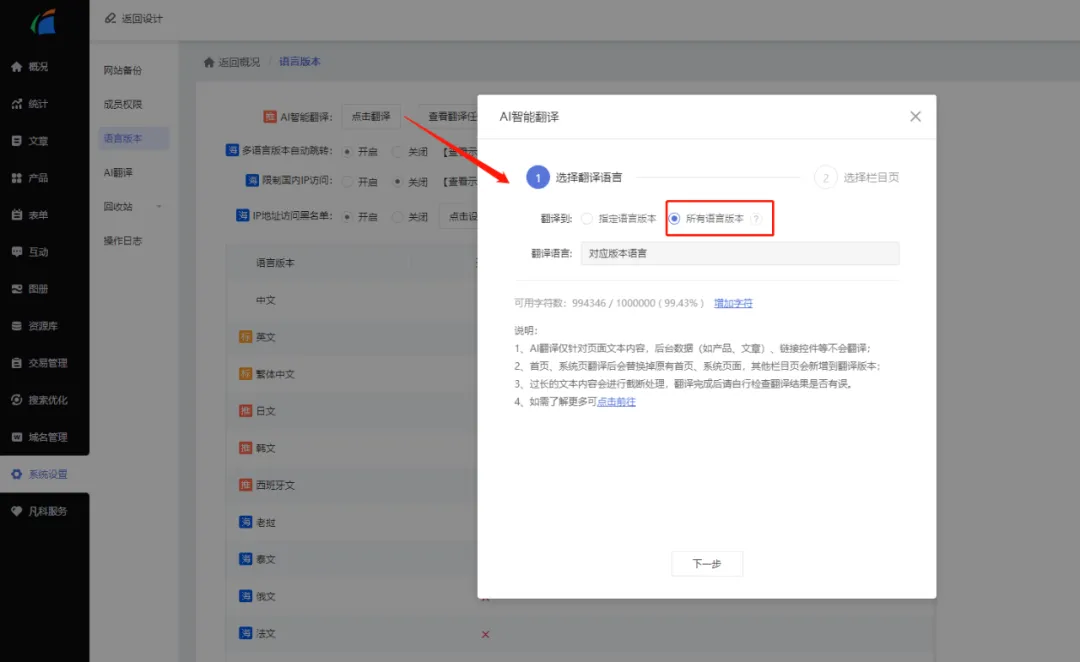Click the 翻译语言 field 对应版本语言
Screen dimensions: 1080x662
[x=740, y=254]
